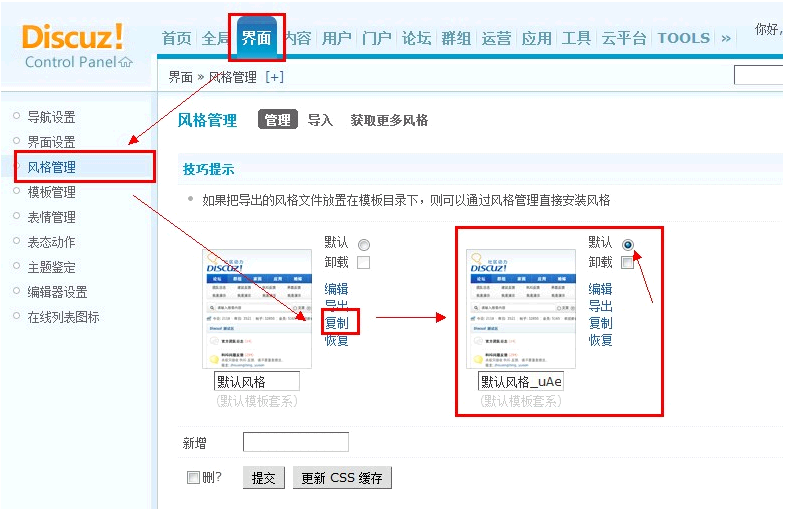
Task: Open 表态动作 in the sidebar
Action: point(51,242)
